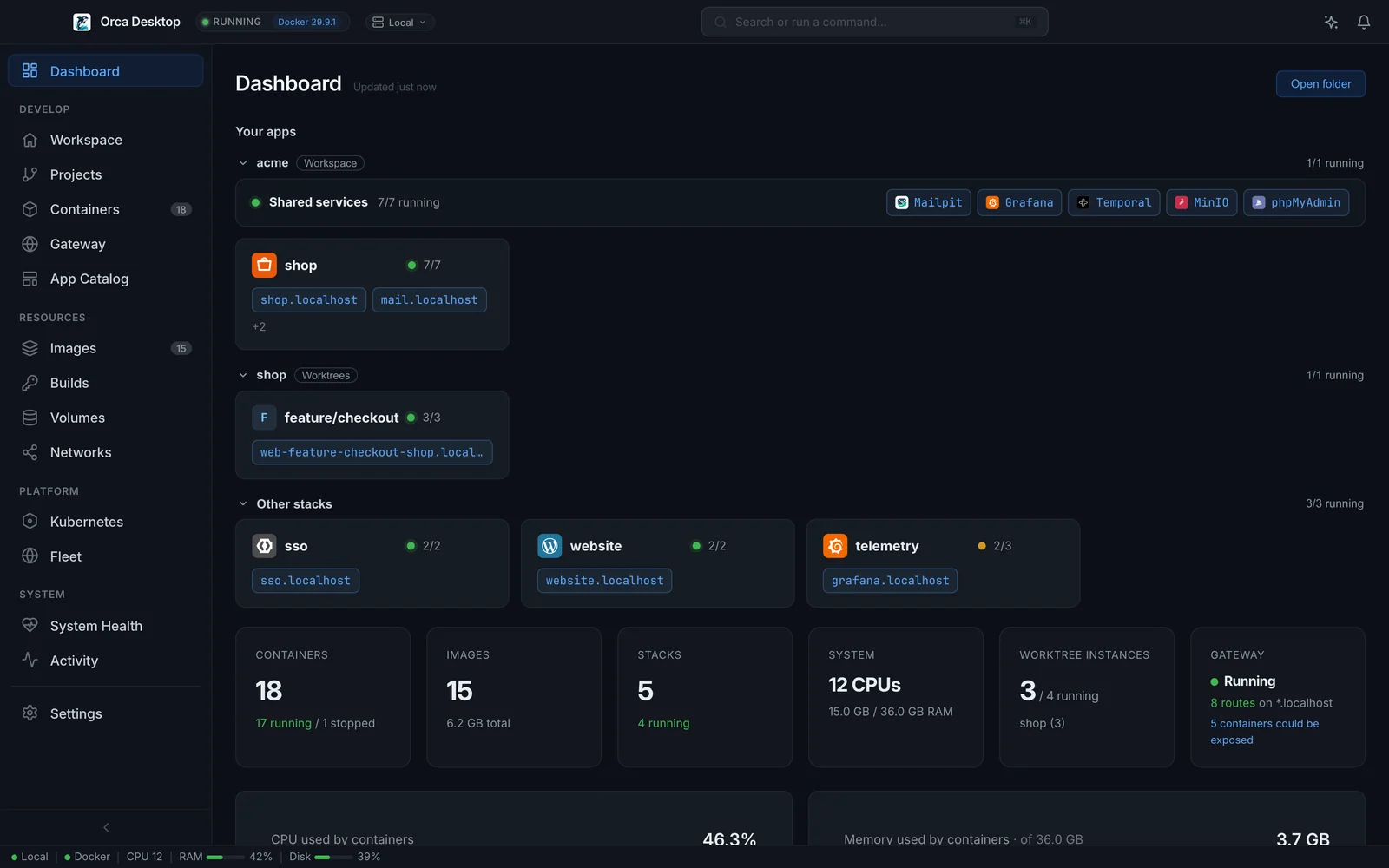
Task: Collapse the acme workspace group
Action: coord(243,163)
